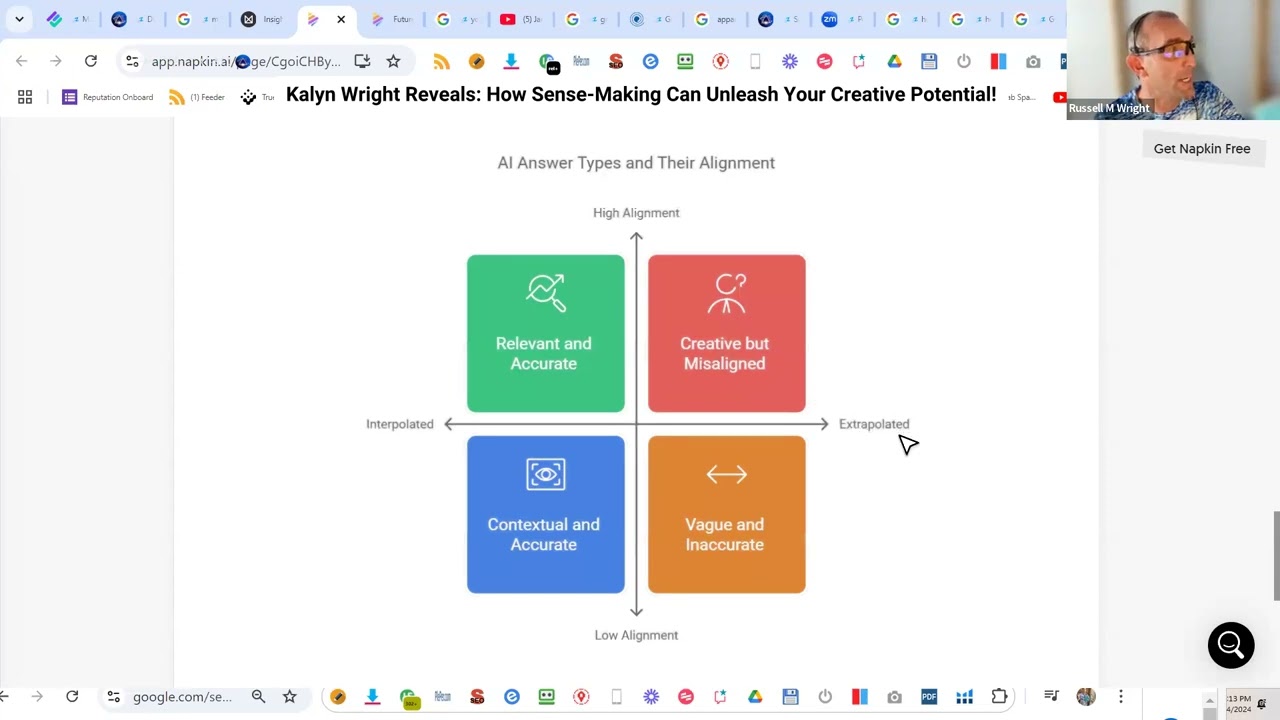Switch to the 'Insigl' tab
The width and height of the screenshot is (1280, 720).
point(262,19)
